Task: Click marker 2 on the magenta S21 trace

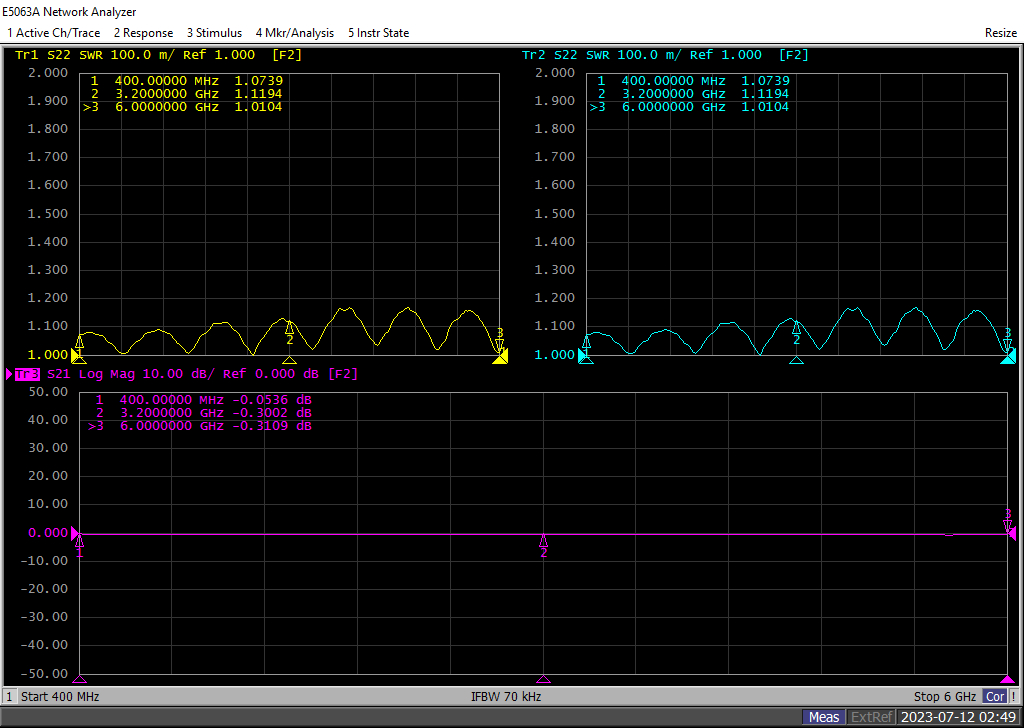Action: [544, 542]
